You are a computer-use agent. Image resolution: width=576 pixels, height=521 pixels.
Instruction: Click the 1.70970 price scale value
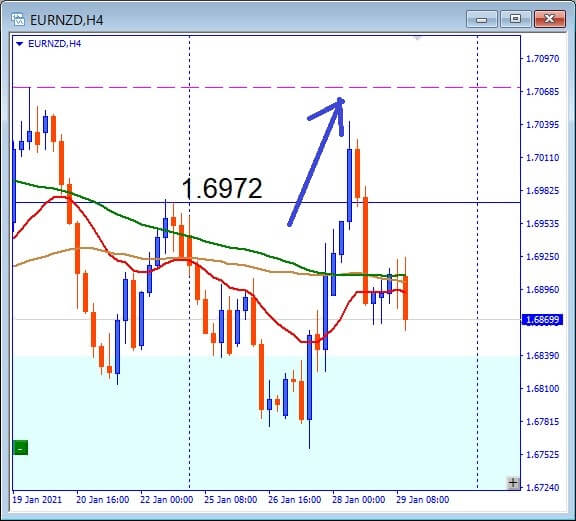[x=542, y=59]
